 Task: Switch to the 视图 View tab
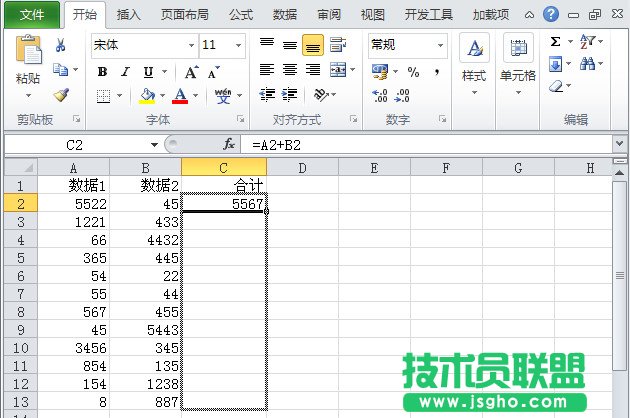[372, 15]
